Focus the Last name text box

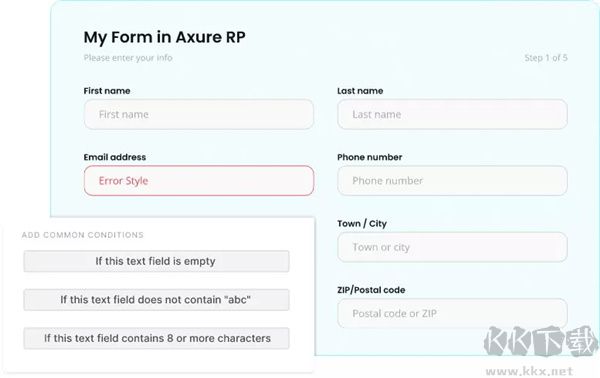452,114
